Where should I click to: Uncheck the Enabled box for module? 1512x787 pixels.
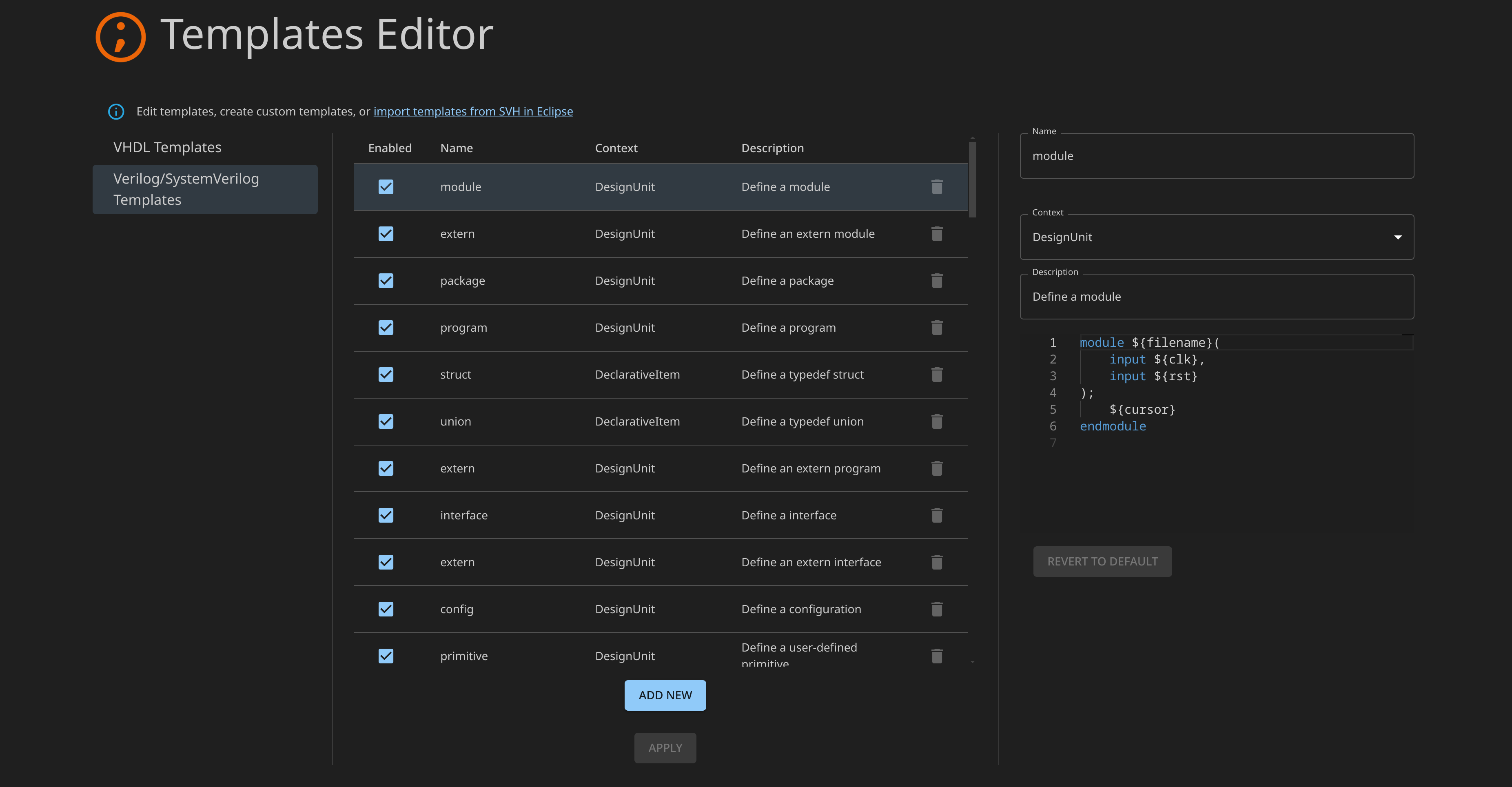coord(386,186)
